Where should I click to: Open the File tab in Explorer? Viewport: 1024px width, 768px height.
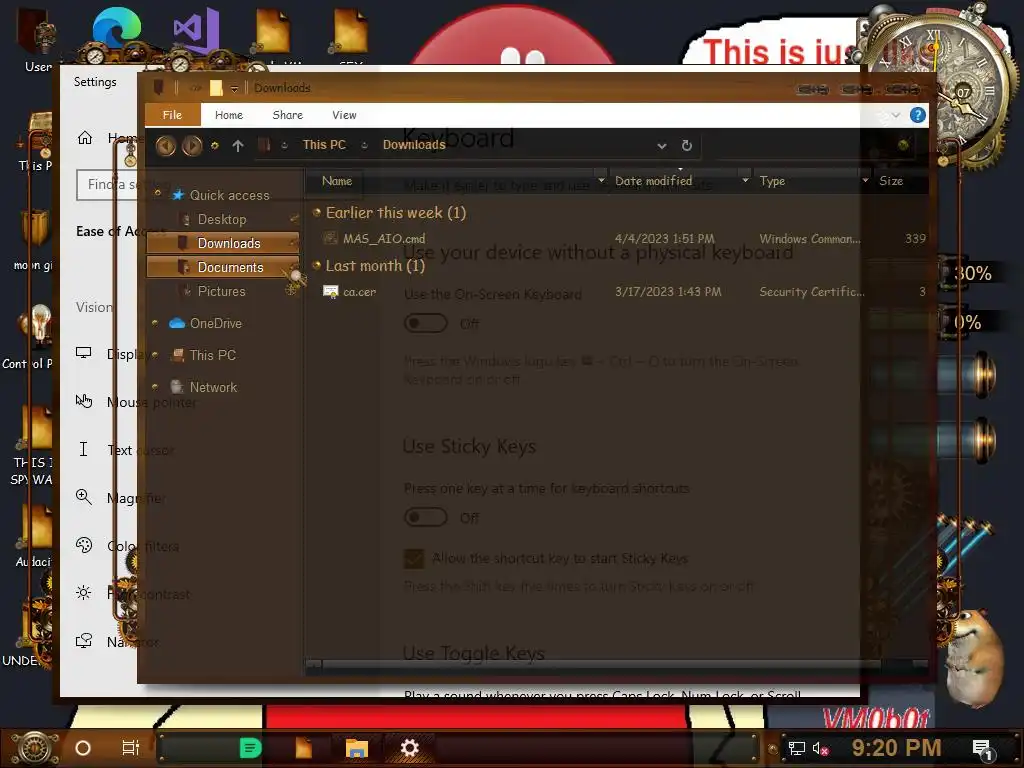pos(172,115)
